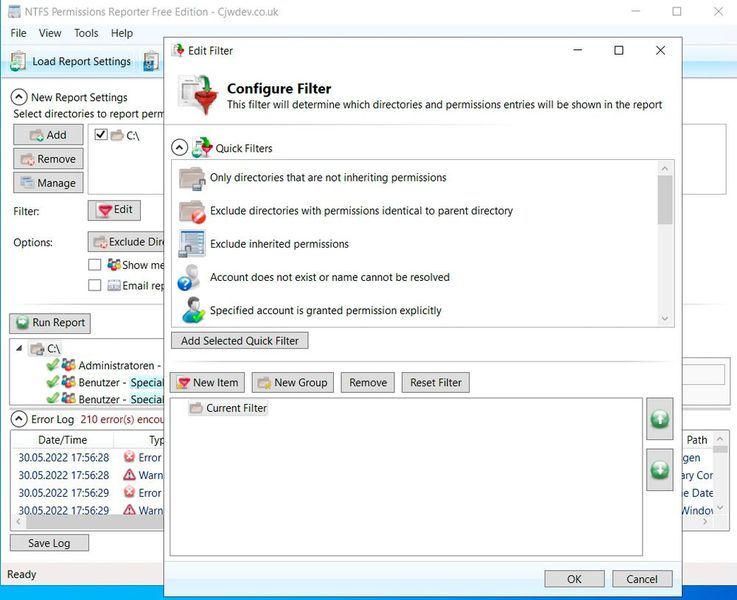Screen dimensions: 737x600
Task: Select 'Only directories not inheriting permissions' filter icon
Action: coord(192,178)
